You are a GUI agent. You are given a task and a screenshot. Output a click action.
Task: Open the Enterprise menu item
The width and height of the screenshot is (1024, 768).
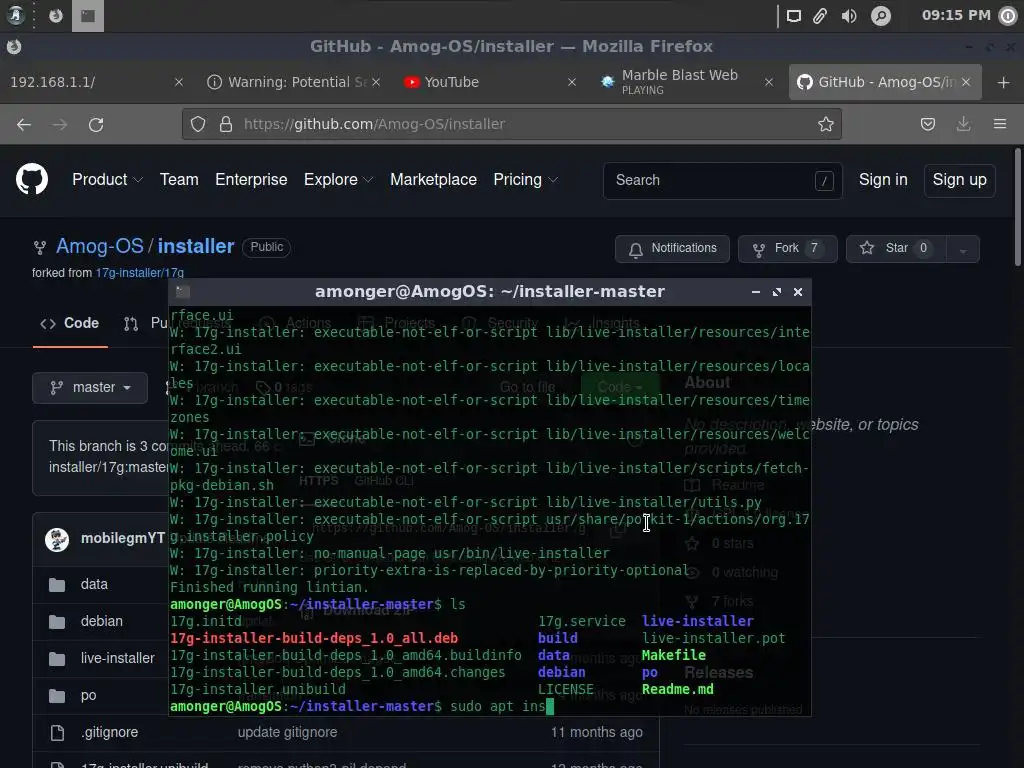pyautogui.click(x=251, y=180)
